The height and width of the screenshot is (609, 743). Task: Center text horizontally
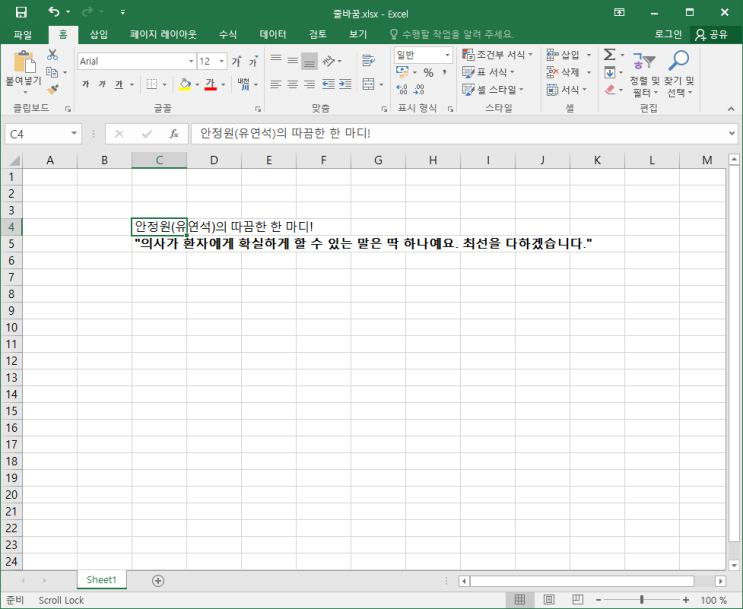[x=292, y=84]
